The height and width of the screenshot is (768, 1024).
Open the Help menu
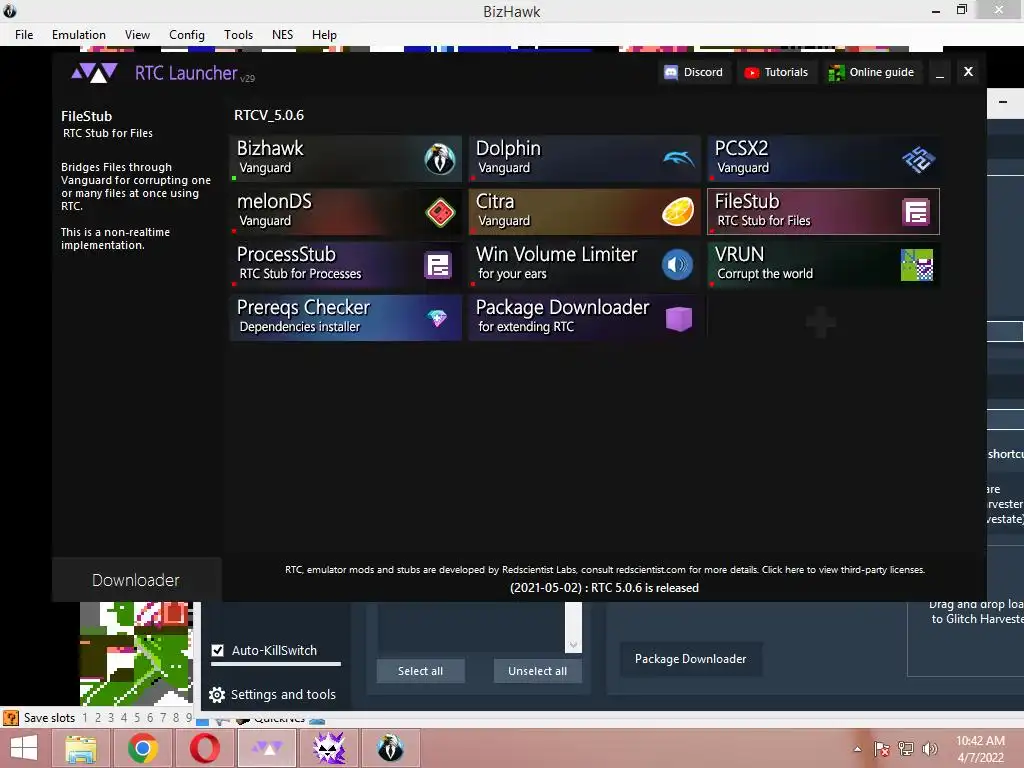(324, 35)
